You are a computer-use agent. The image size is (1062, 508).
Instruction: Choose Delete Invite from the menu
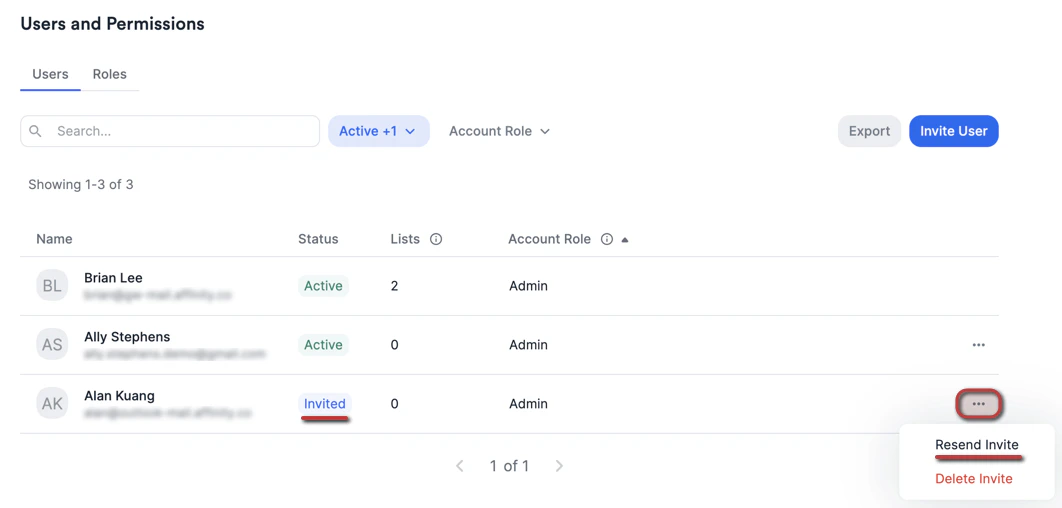click(x=973, y=479)
